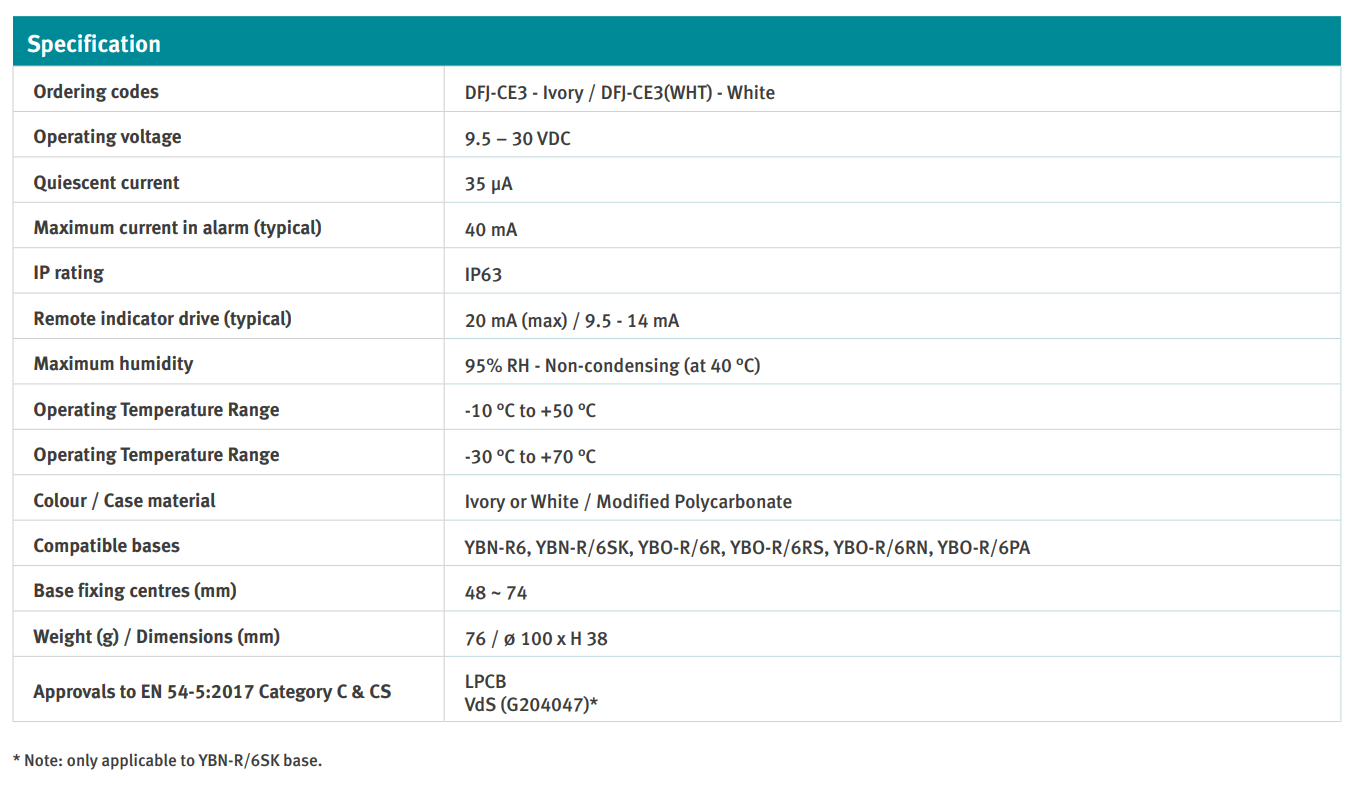Screen dimensions: 1356x791
Task: Click the Quiescent current label
Action: 106,183
